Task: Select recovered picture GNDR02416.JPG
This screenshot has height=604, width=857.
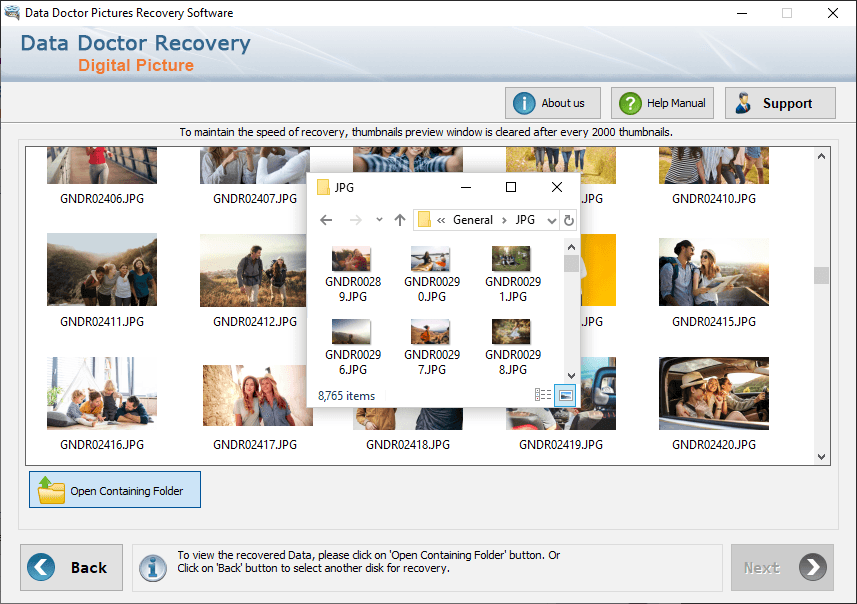Action: 102,393
